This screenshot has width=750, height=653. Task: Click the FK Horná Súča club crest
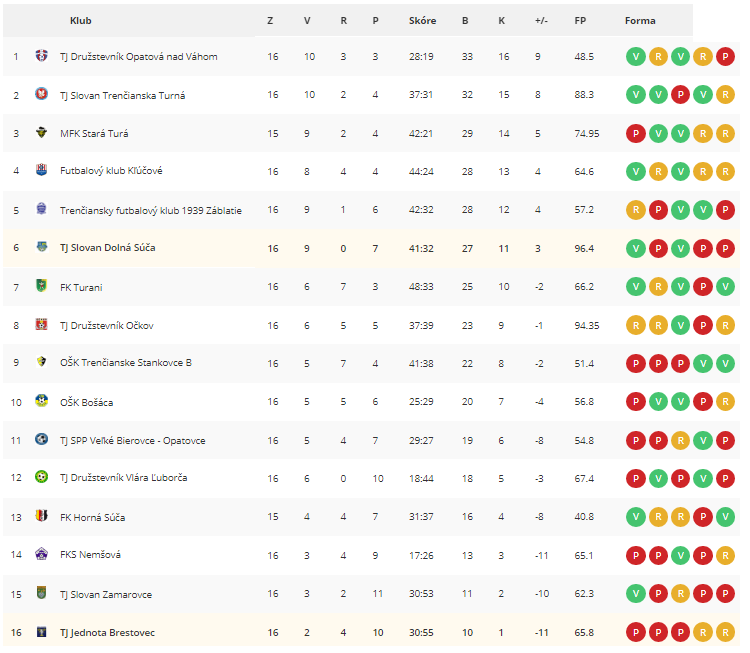click(42, 516)
